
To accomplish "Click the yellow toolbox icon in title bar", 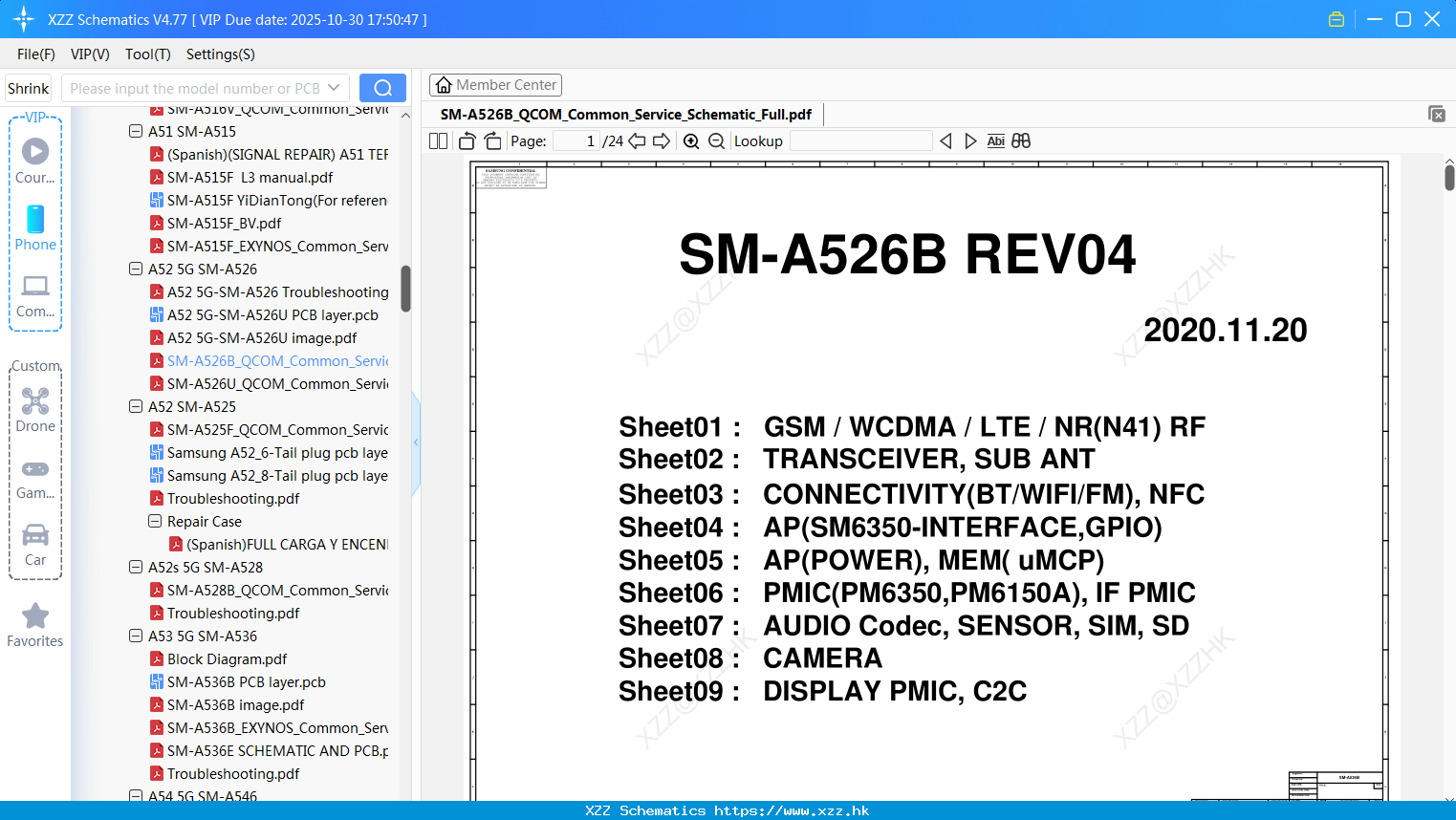I will pyautogui.click(x=1336, y=19).
